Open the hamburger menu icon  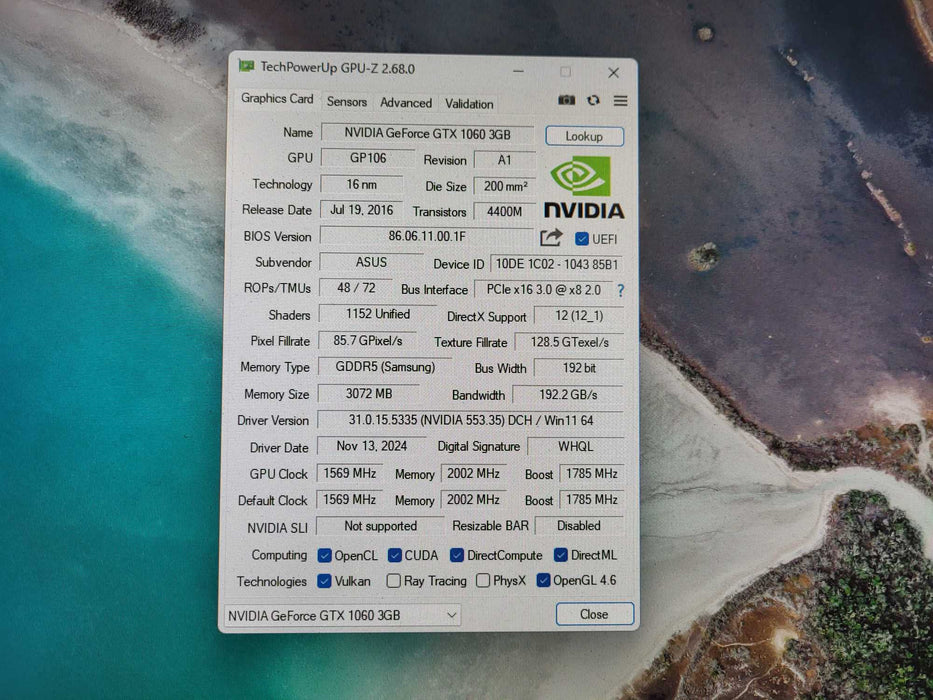pos(621,101)
